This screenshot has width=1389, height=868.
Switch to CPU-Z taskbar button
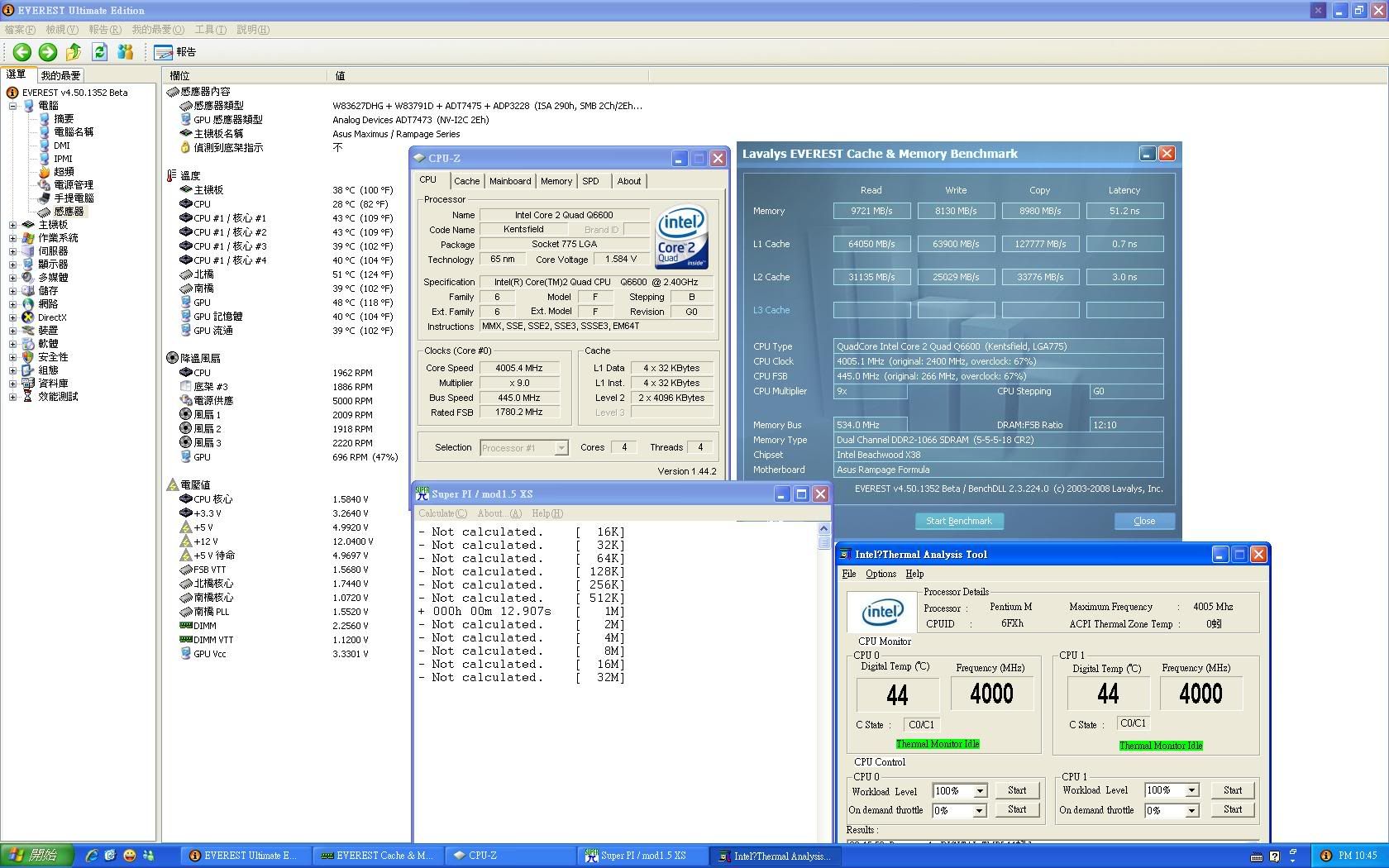tap(510, 856)
